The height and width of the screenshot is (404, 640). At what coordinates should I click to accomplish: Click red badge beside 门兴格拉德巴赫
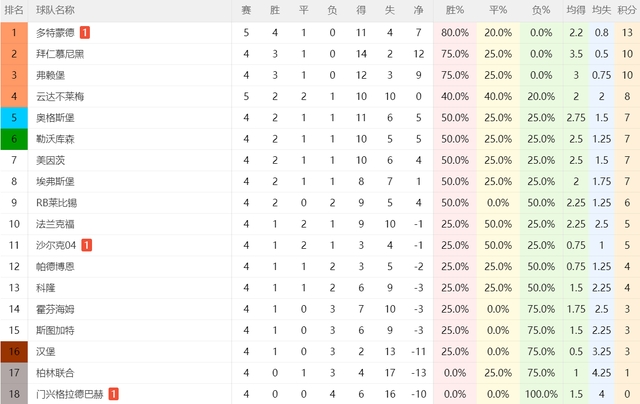point(113,394)
